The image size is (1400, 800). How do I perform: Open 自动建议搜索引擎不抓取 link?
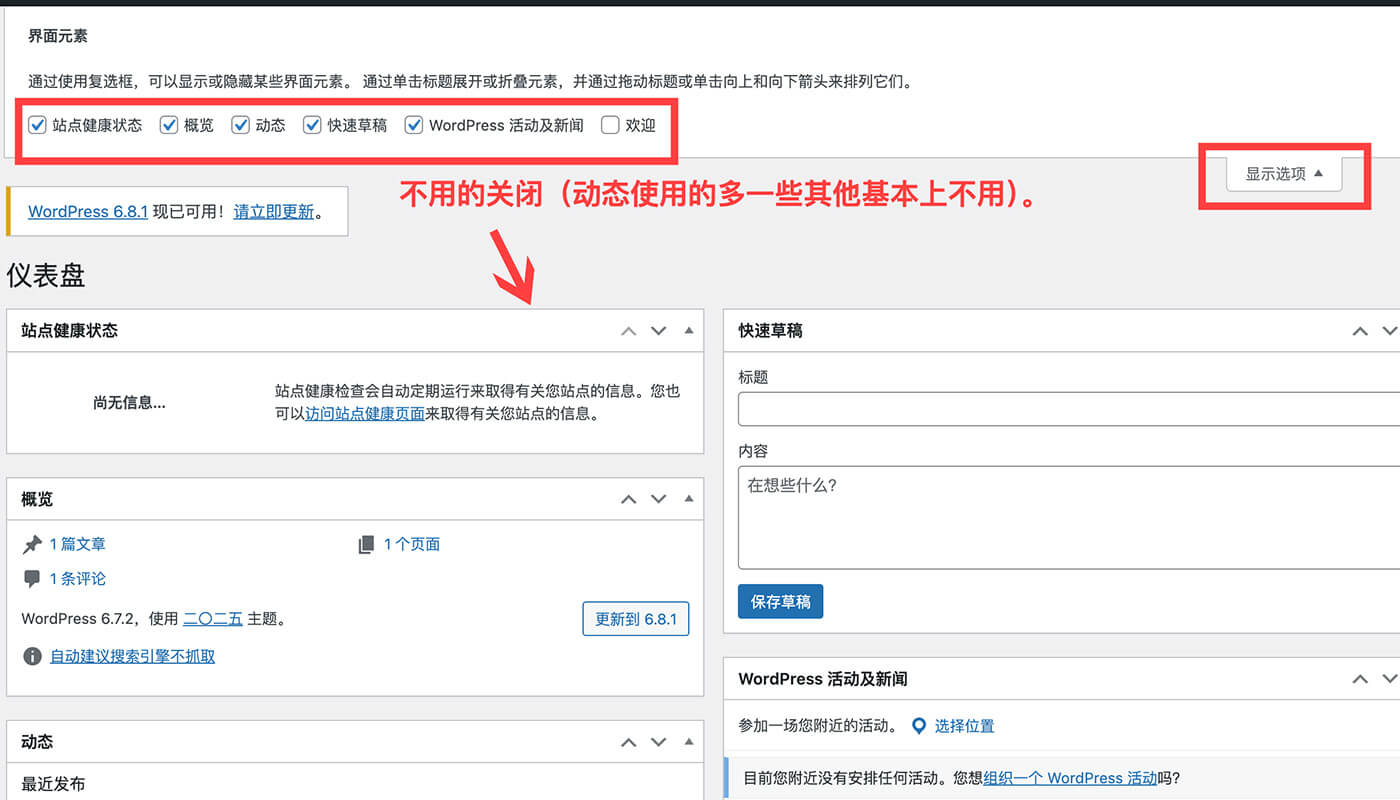132,656
